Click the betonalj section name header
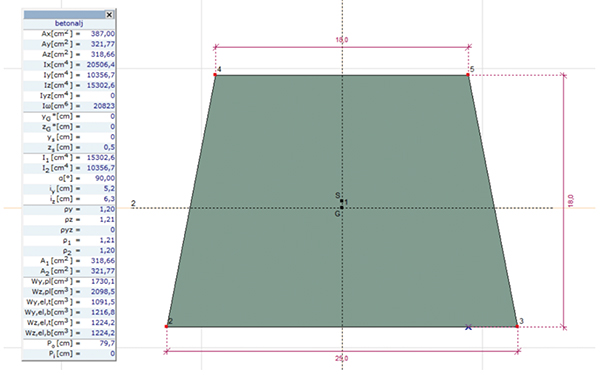 click(69, 24)
